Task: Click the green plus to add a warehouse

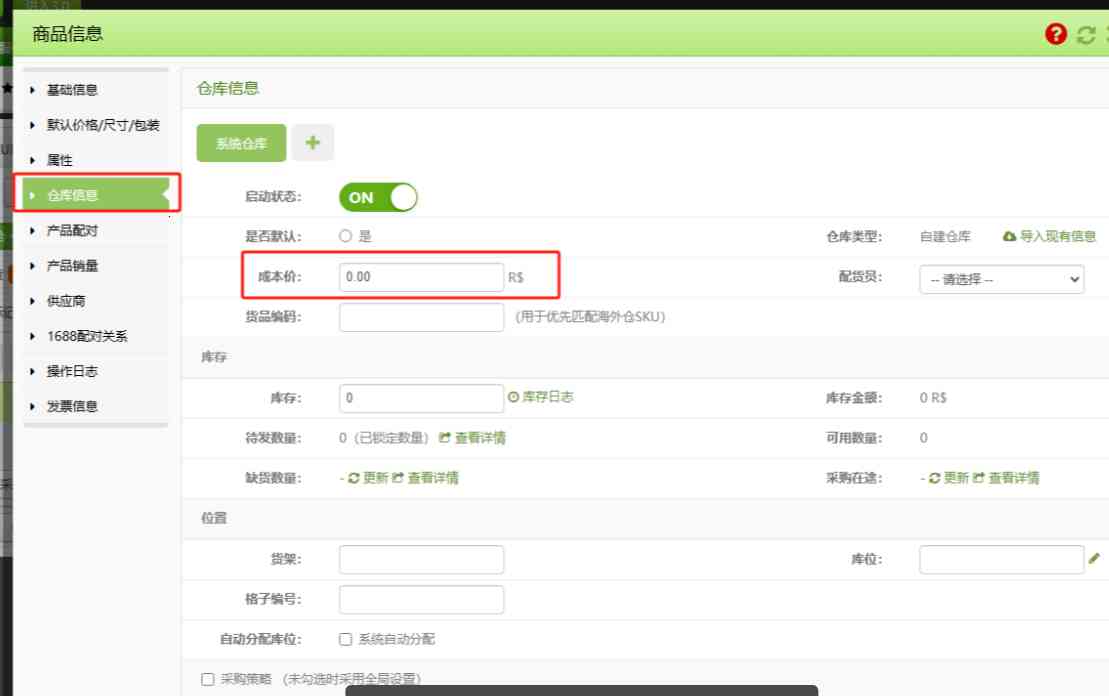Action: click(314, 142)
